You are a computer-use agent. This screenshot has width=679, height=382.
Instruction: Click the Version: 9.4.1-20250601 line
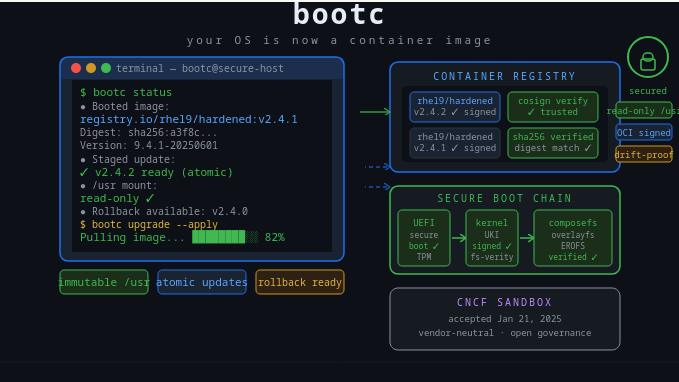149,145
